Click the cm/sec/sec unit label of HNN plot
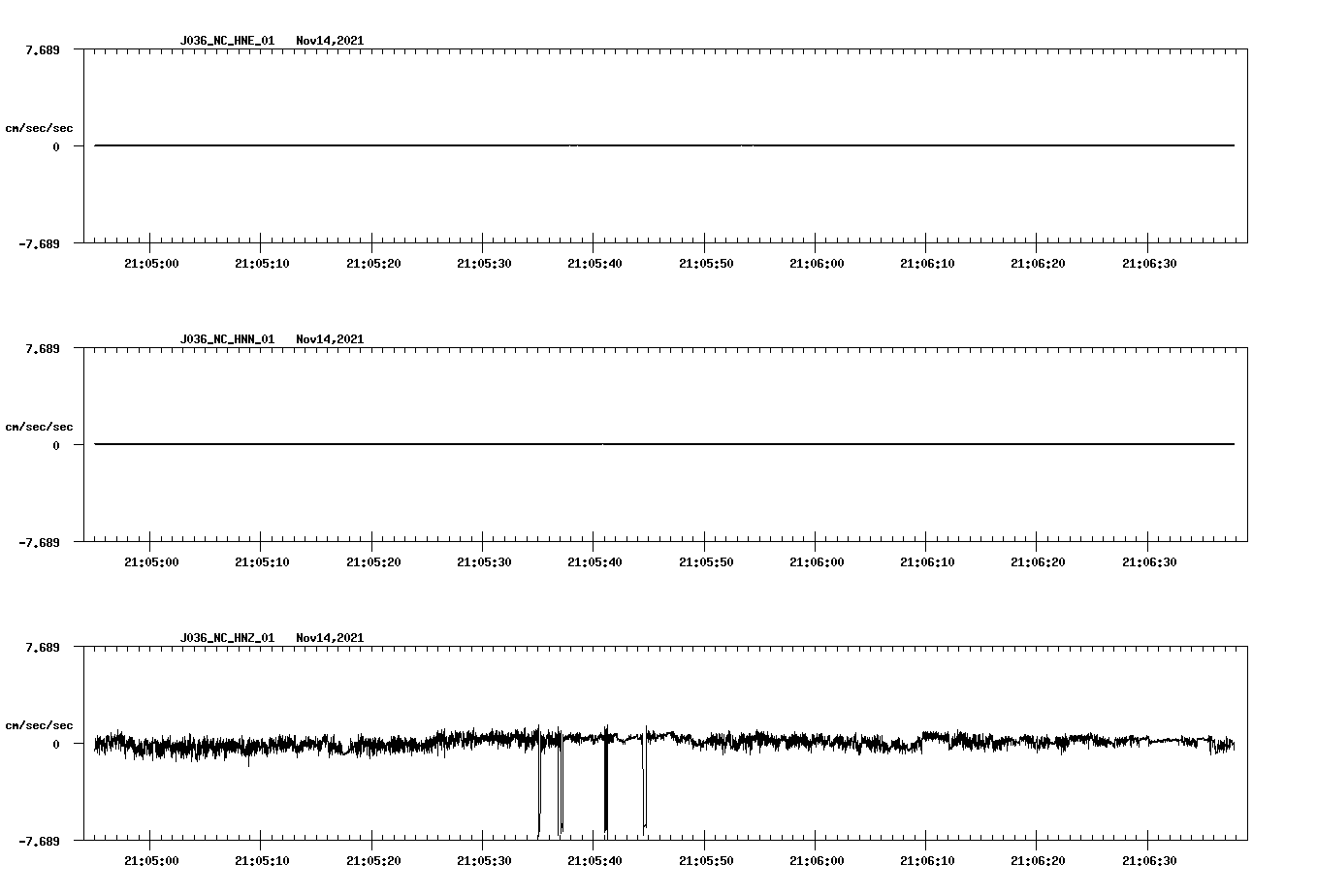1317x896 pixels. coord(39,427)
